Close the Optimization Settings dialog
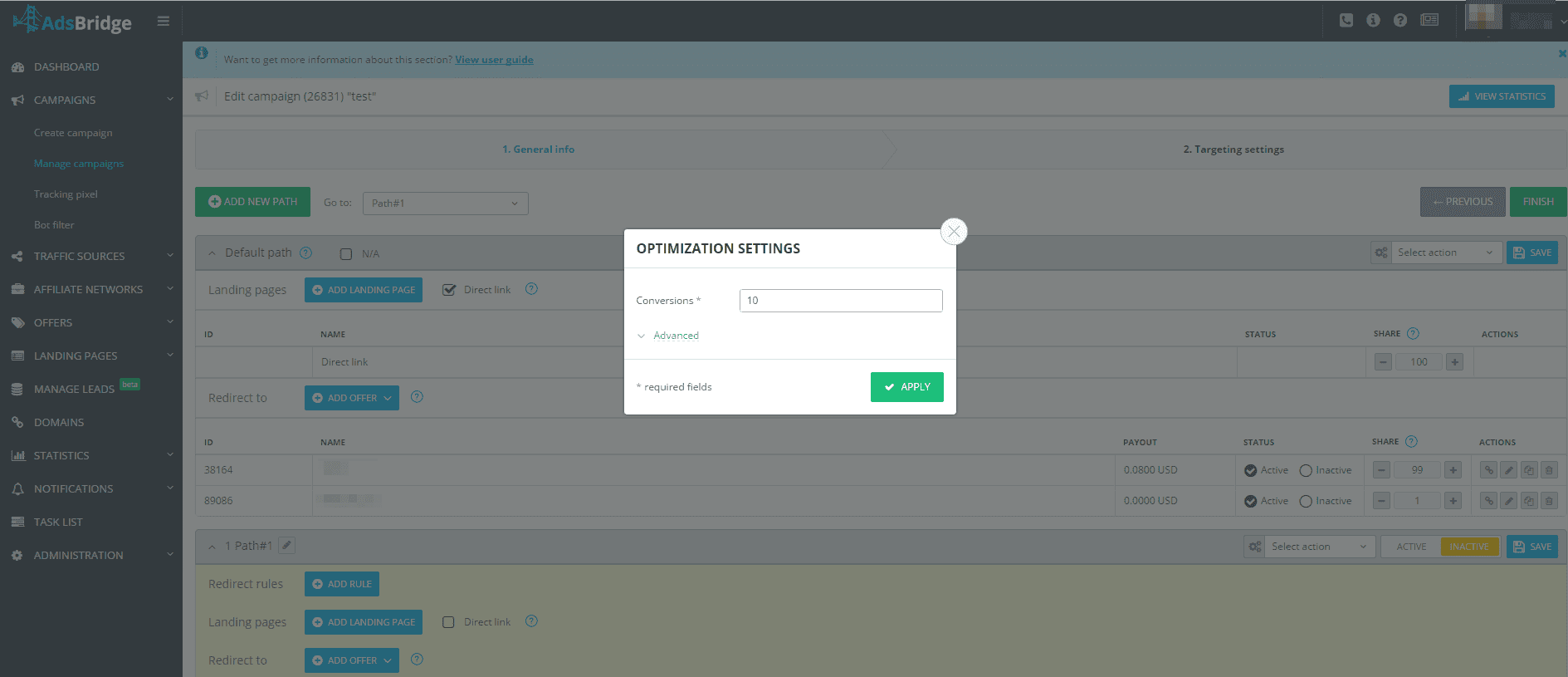This screenshot has width=1568, height=677. click(x=954, y=231)
